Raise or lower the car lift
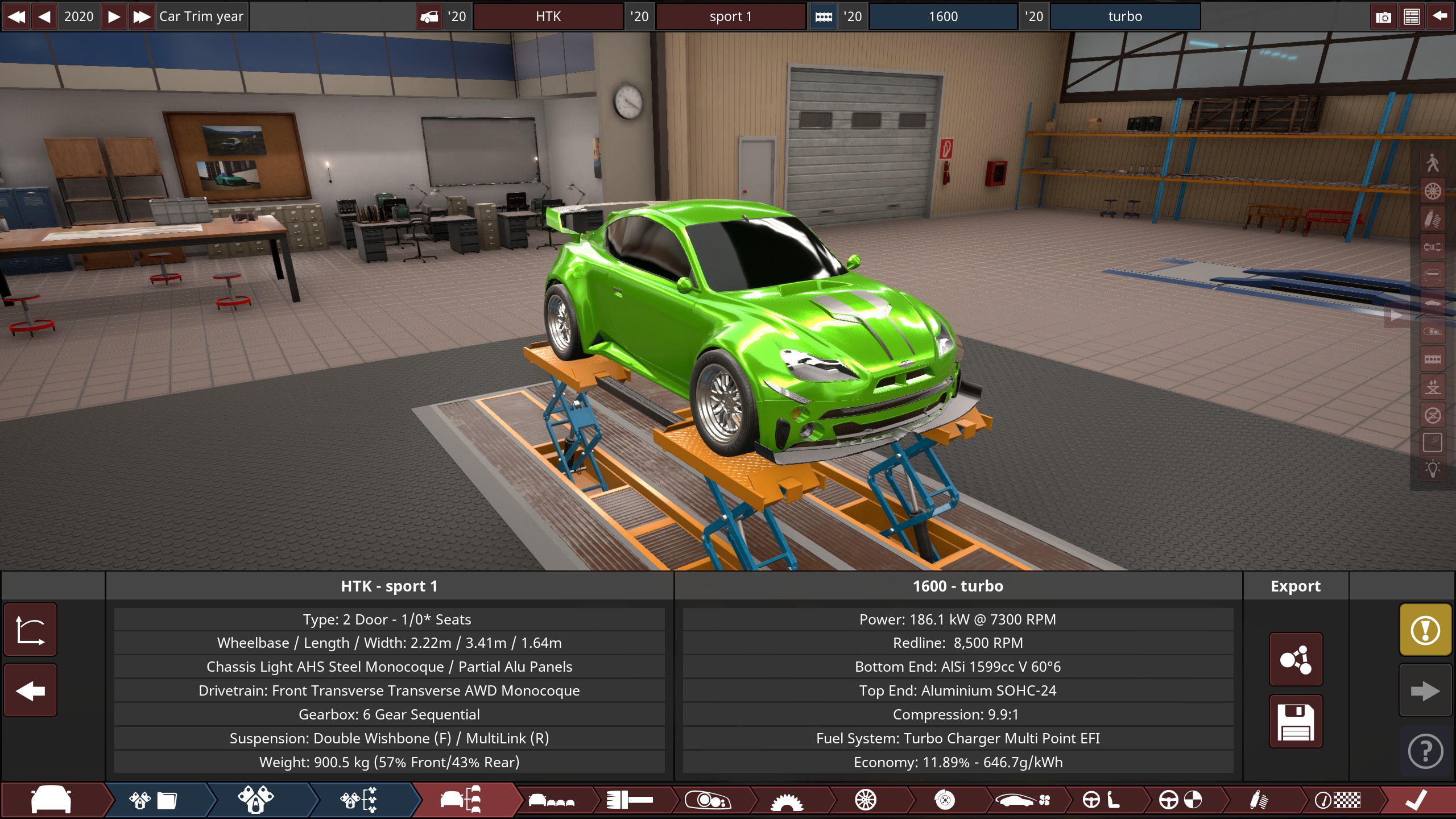 pos(1433,387)
